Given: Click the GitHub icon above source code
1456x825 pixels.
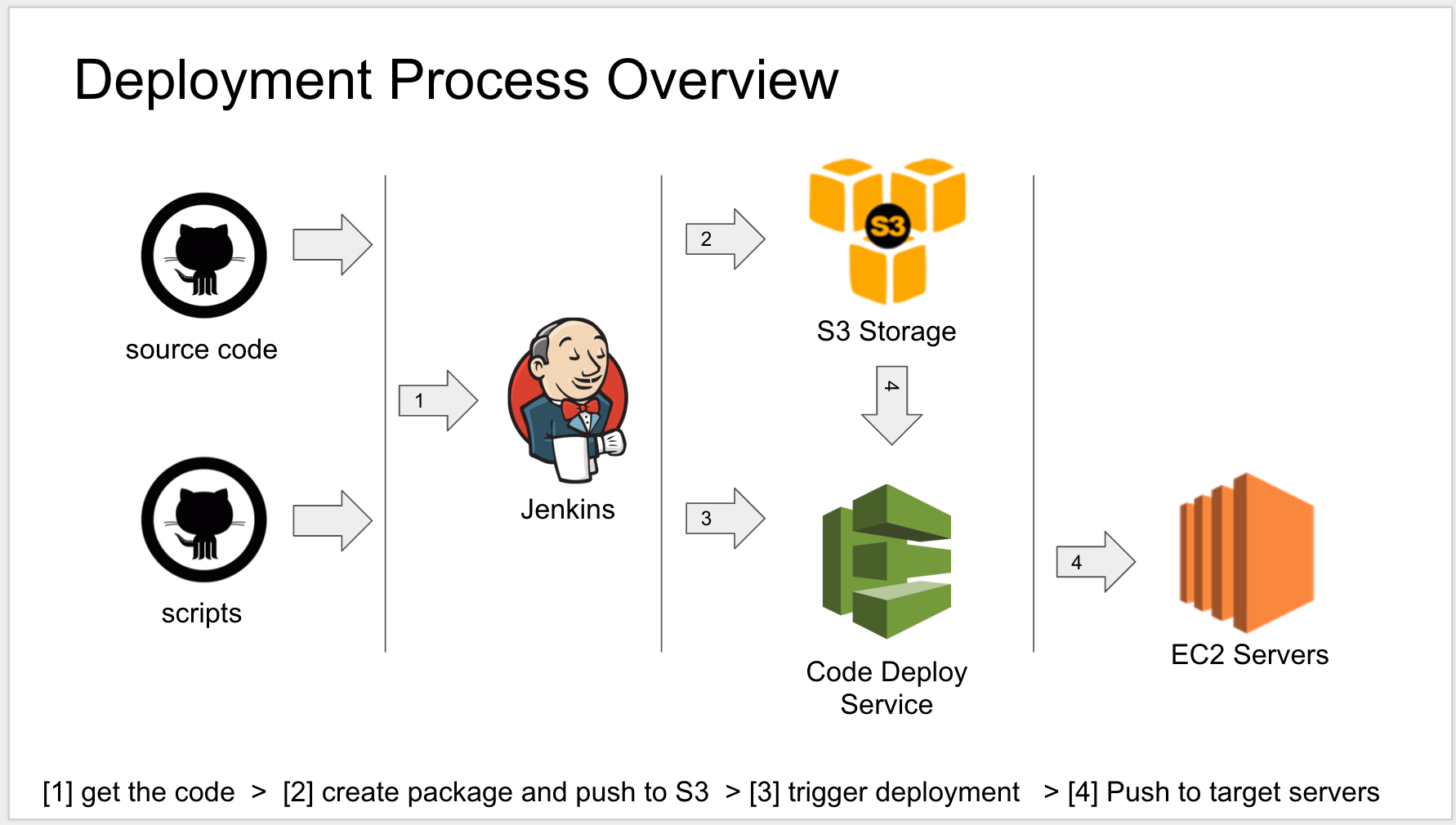Looking at the screenshot, I should (x=203, y=256).
